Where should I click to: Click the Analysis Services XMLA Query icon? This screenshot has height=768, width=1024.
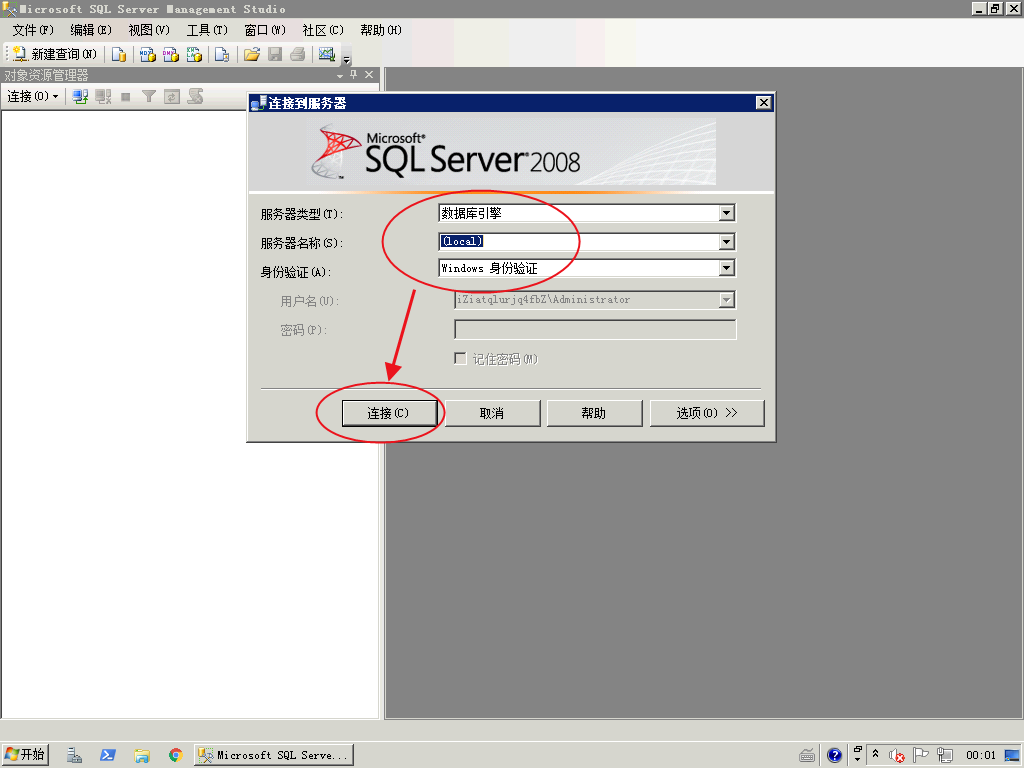coord(195,54)
